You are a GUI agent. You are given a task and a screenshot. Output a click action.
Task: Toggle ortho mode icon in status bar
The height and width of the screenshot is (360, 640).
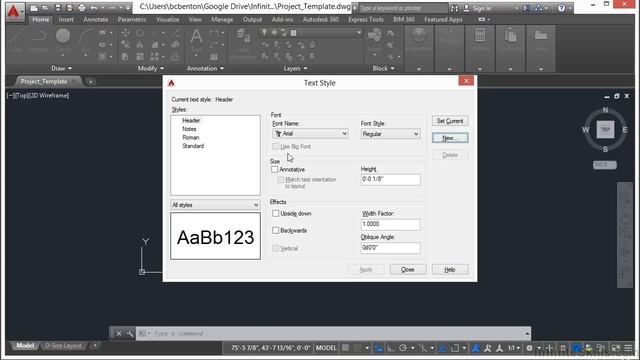pyautogui.click(x=391, y=348)
